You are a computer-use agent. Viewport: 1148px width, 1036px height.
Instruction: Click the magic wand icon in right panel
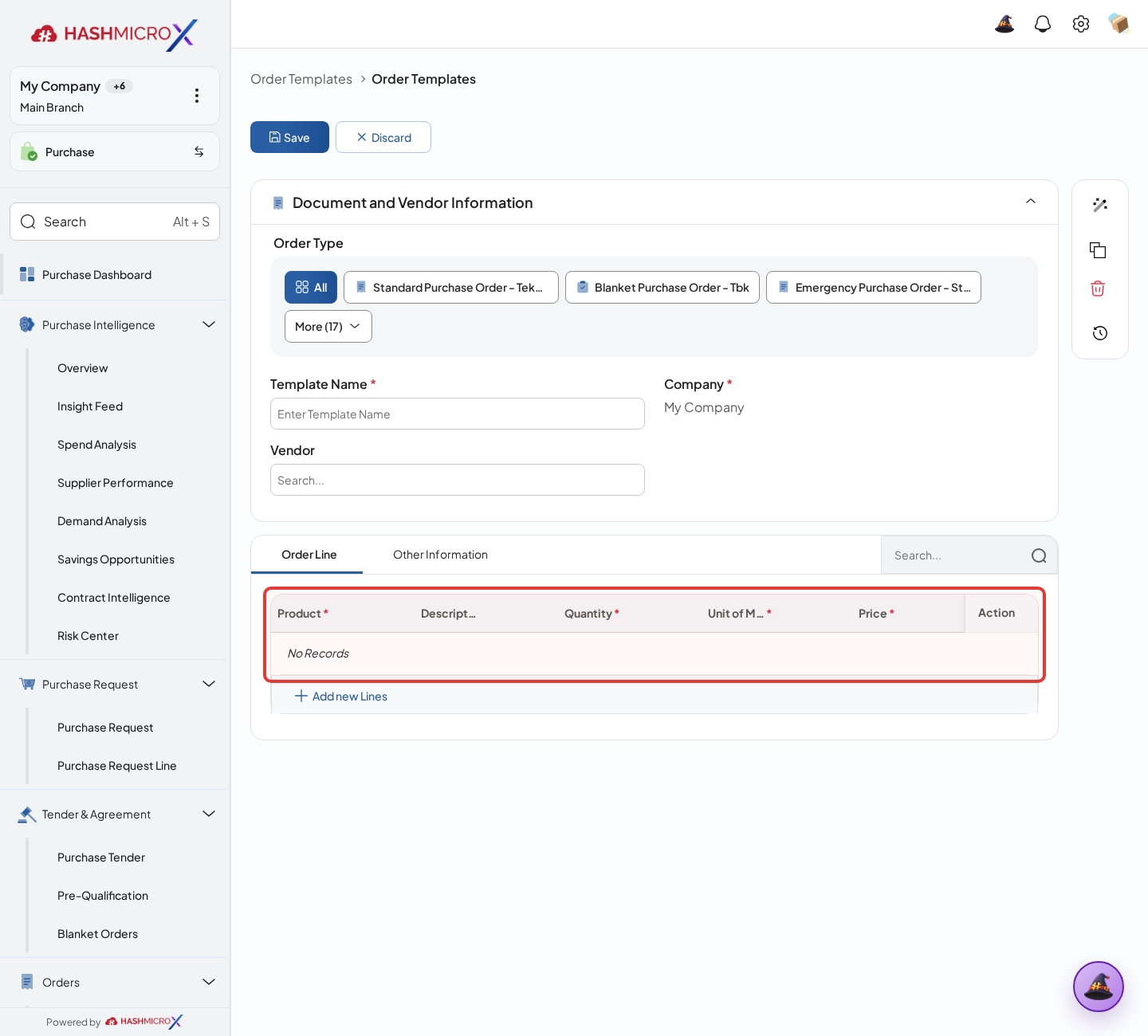click(1099, 205)
